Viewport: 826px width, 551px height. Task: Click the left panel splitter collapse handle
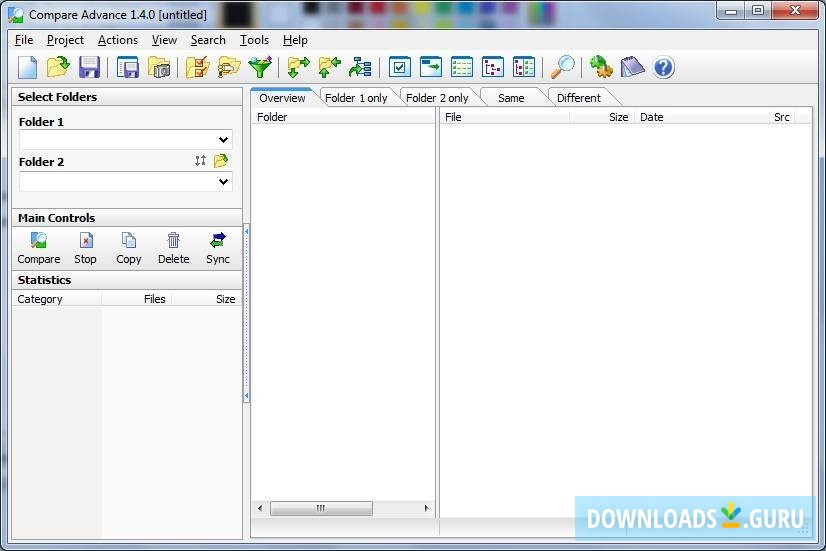pyautogui.click(x=246, y=313)
